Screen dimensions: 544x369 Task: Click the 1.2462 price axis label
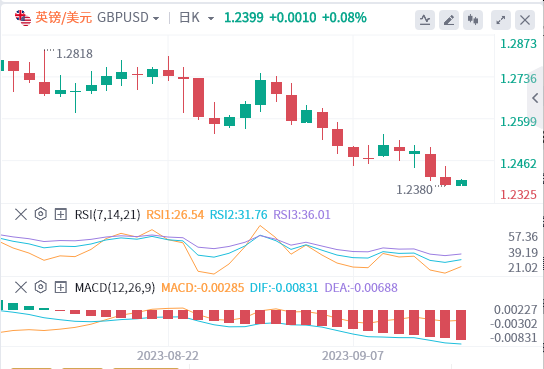(518, 164)
